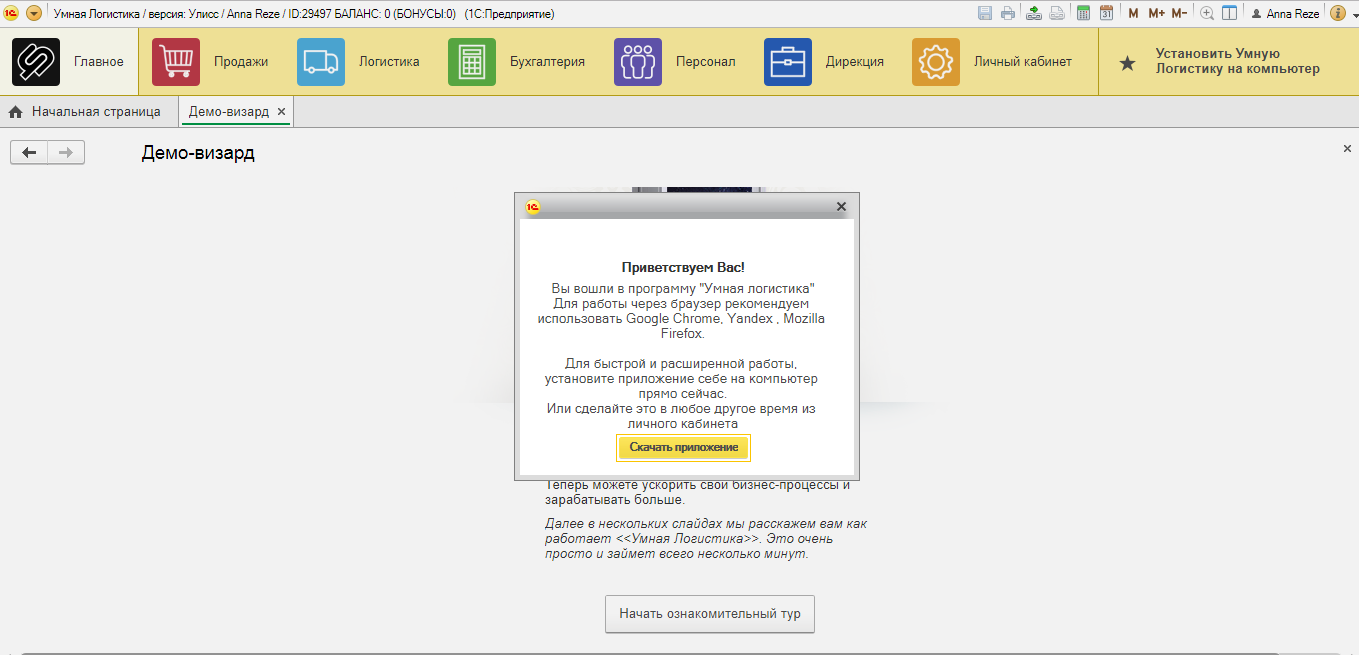Image resolution: width=1359 pixels, height=655 pixels.
Task: Click the 1C logo icon in title bar
Action: point(11,13)
